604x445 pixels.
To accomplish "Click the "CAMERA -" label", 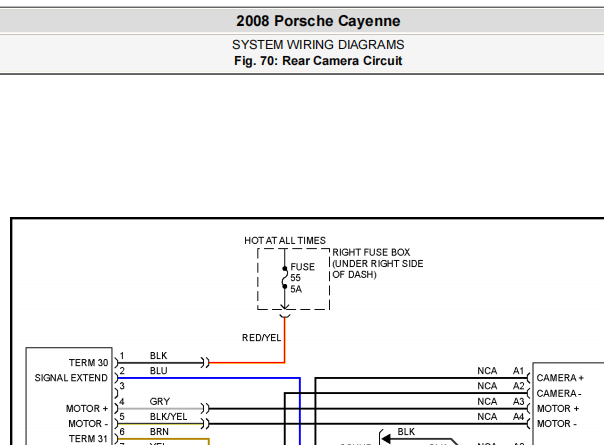I will pos(559,393).
